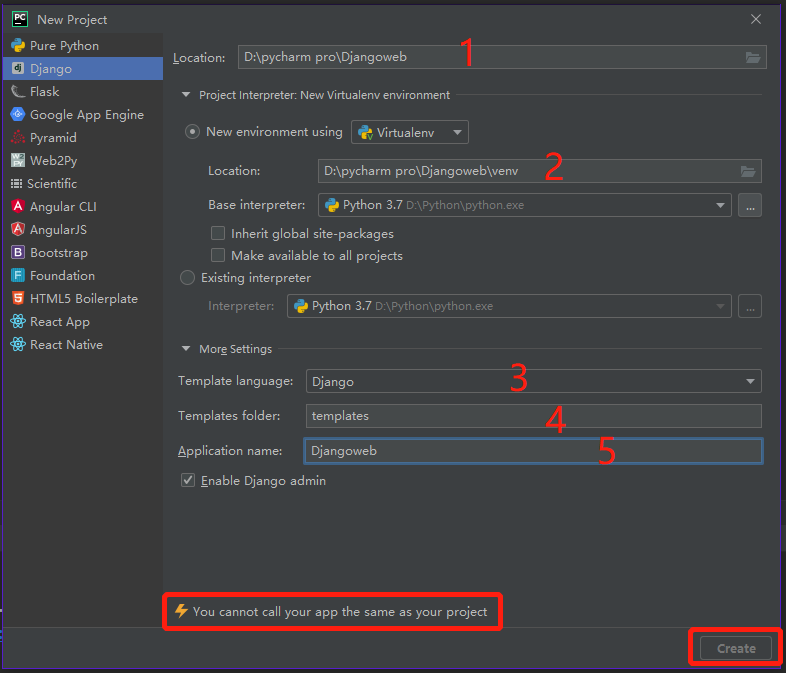Collapse More Settings section
Screen dimensions: 786x673
point(186,349)
